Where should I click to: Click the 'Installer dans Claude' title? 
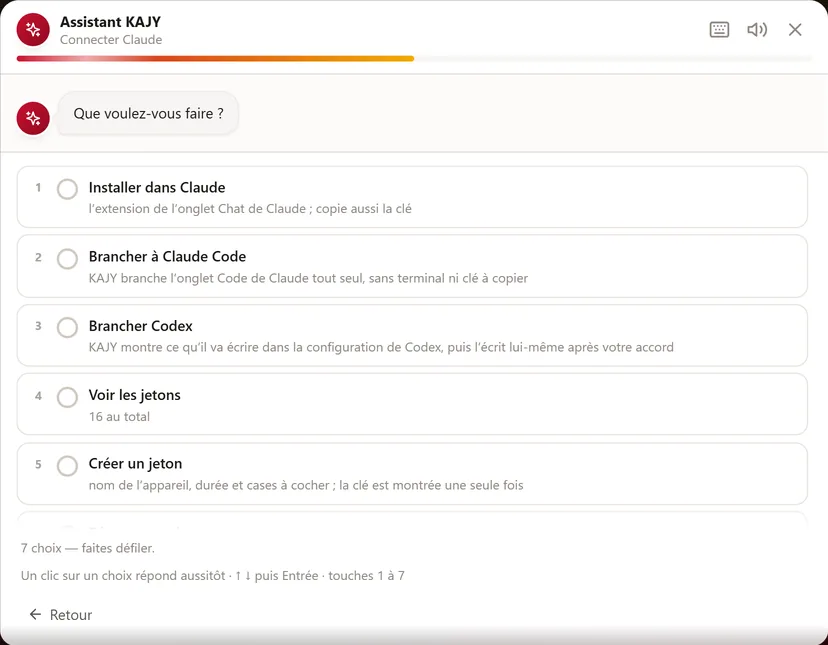[x=157, y=188]
